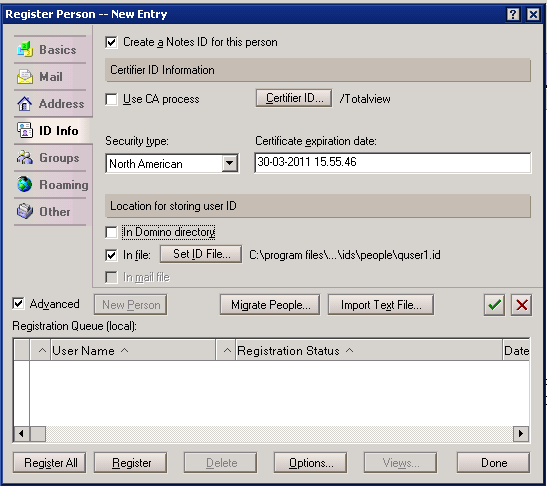The height and width of the screenshot is (488, 547).
Task: Click the question mark help icon
Action: tap(513, 14)
